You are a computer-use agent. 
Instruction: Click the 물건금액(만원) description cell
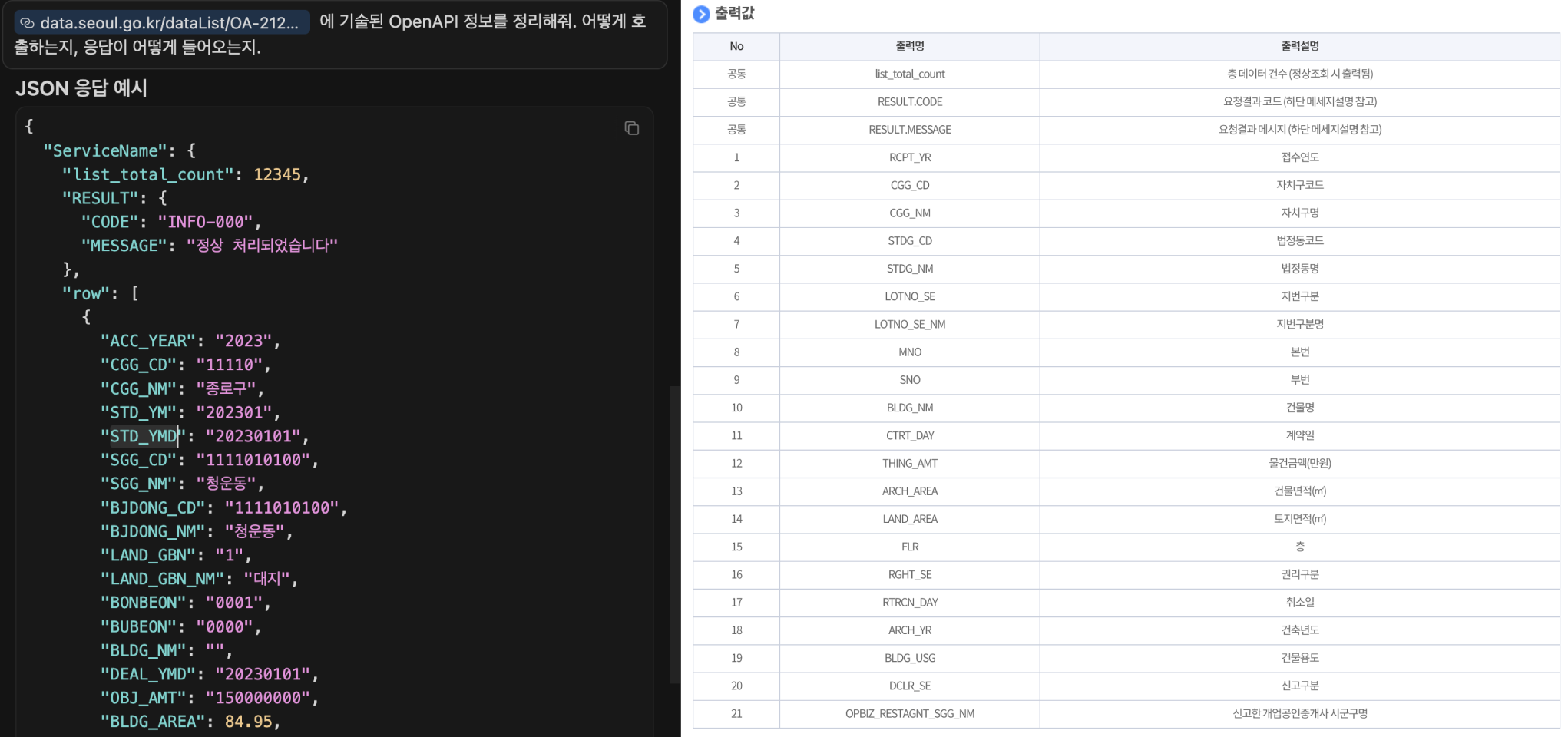[x=1299, y=464]
